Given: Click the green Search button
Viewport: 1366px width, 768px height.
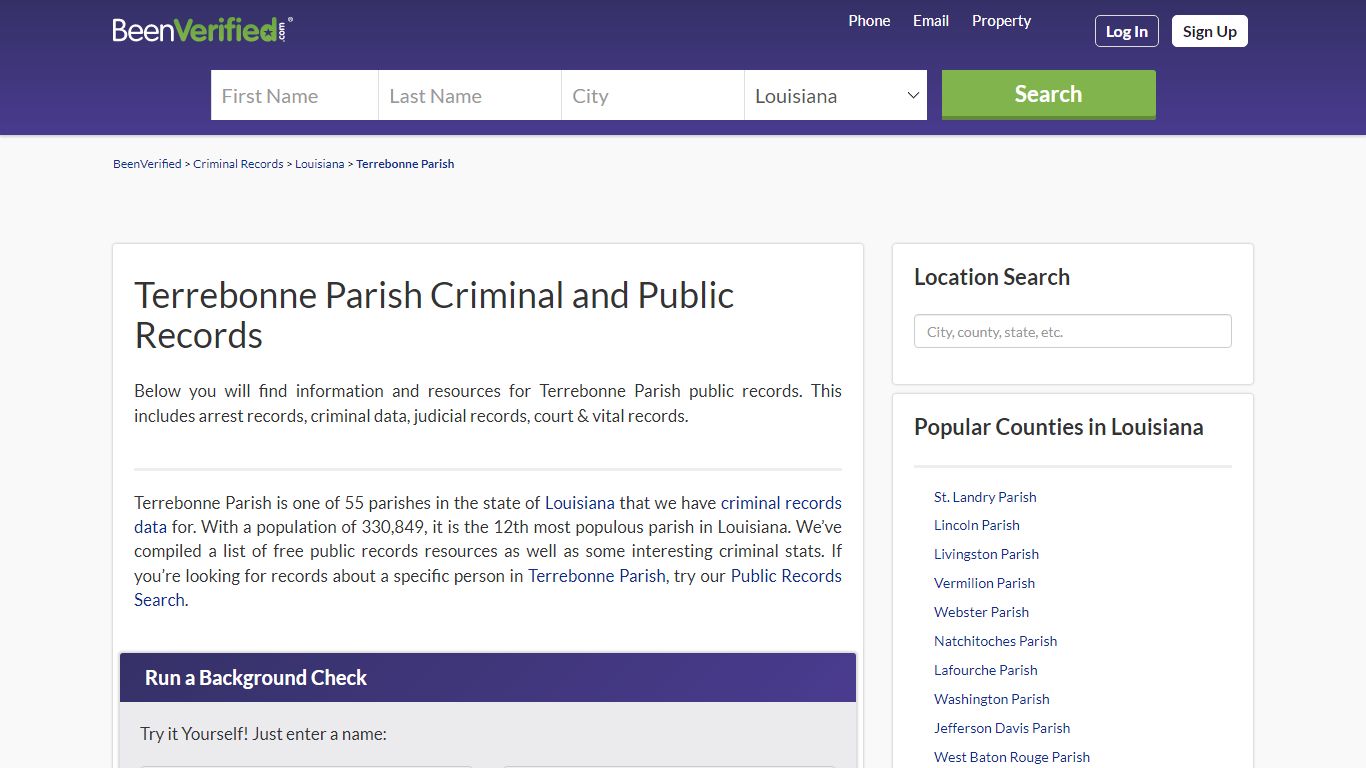Looking at the screenshot, I should tap(1049, 94).
